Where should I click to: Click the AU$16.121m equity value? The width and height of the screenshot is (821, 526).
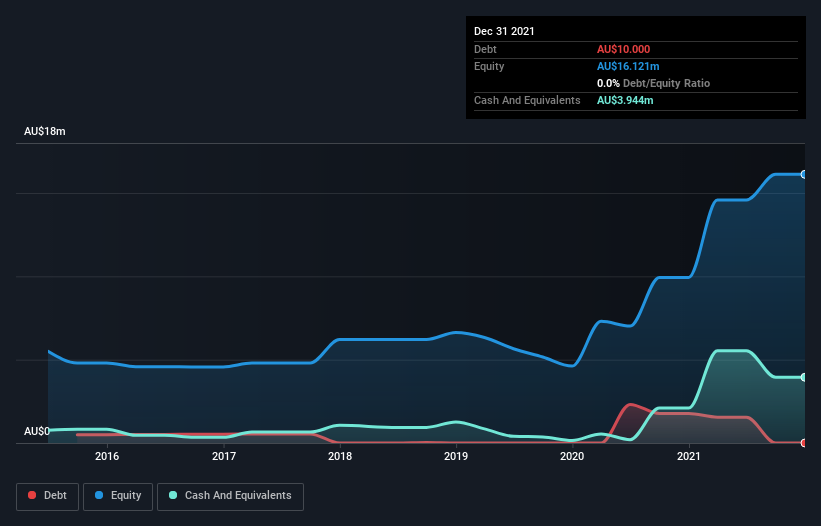(628, 66)
